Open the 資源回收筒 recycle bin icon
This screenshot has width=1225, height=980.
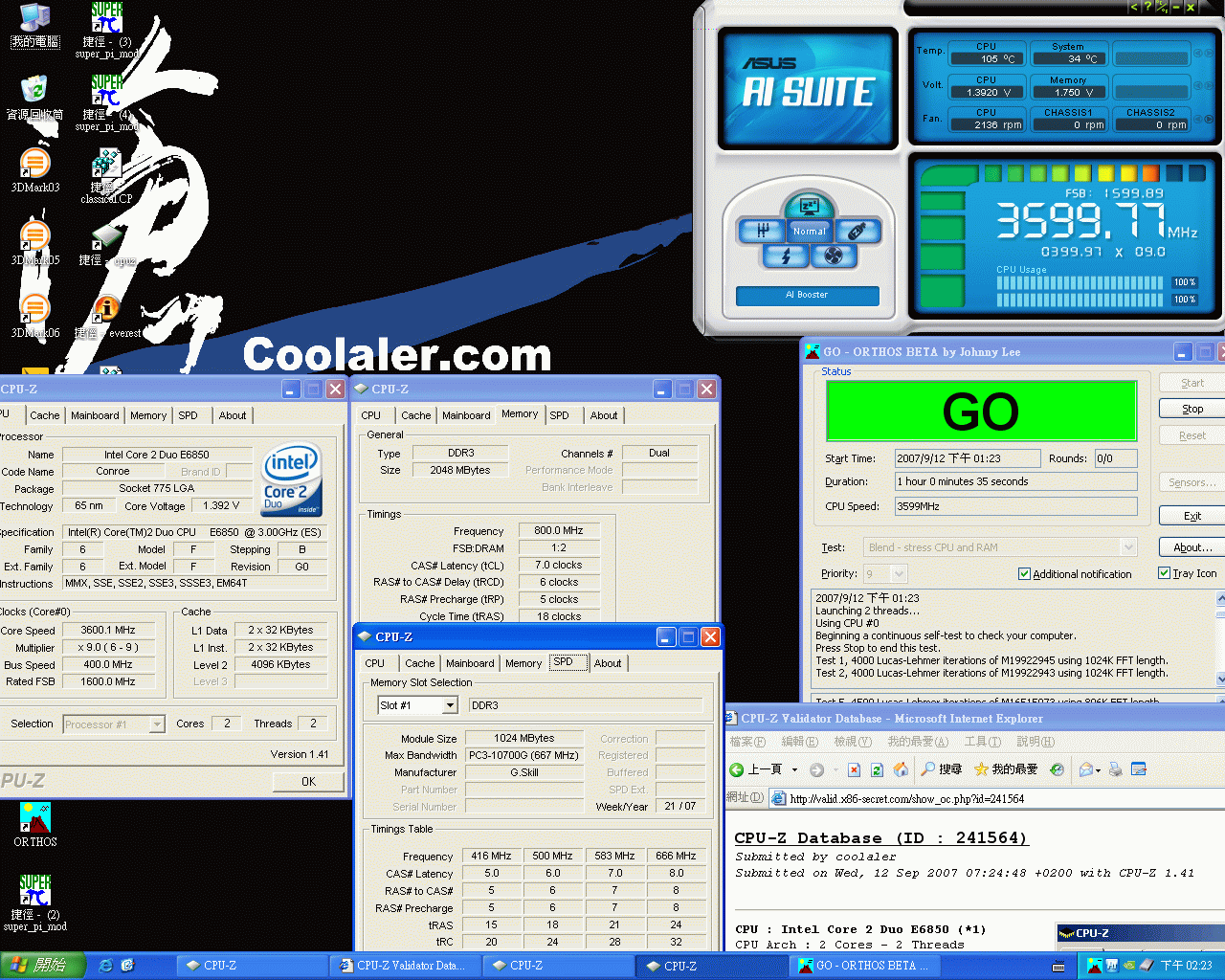(x=35, y=97)
